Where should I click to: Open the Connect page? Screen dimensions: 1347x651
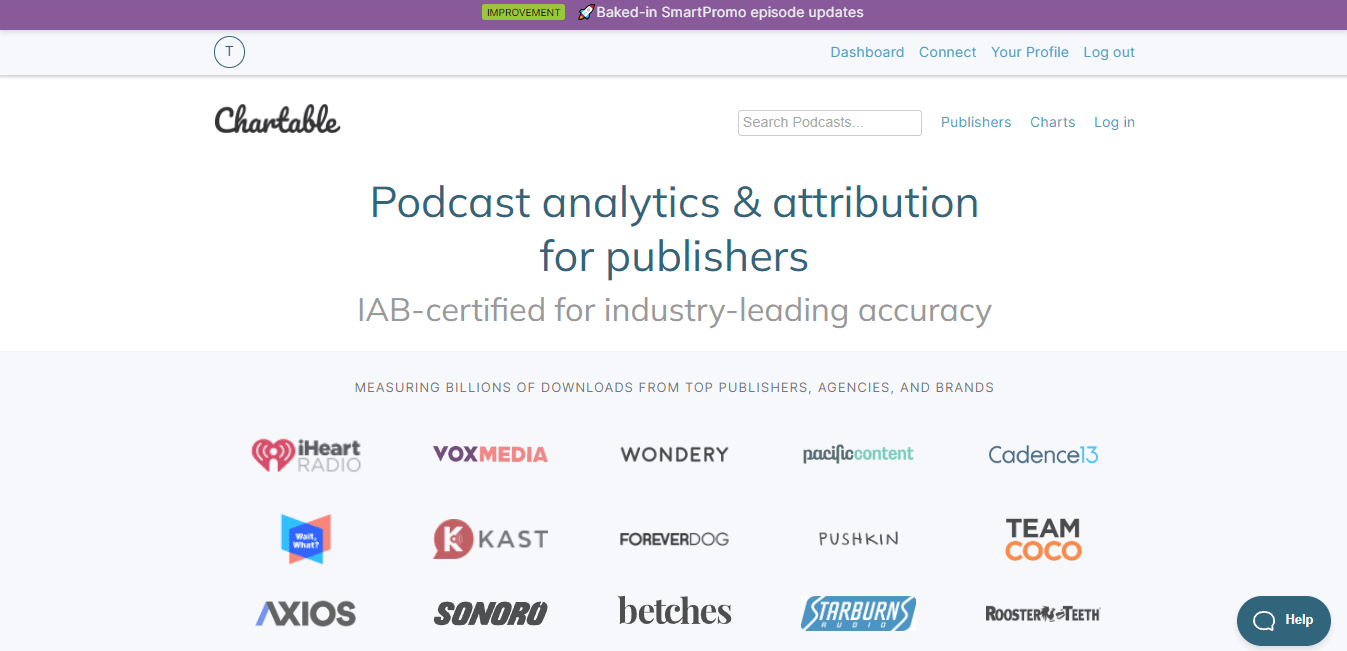click(x=947, y=52)
